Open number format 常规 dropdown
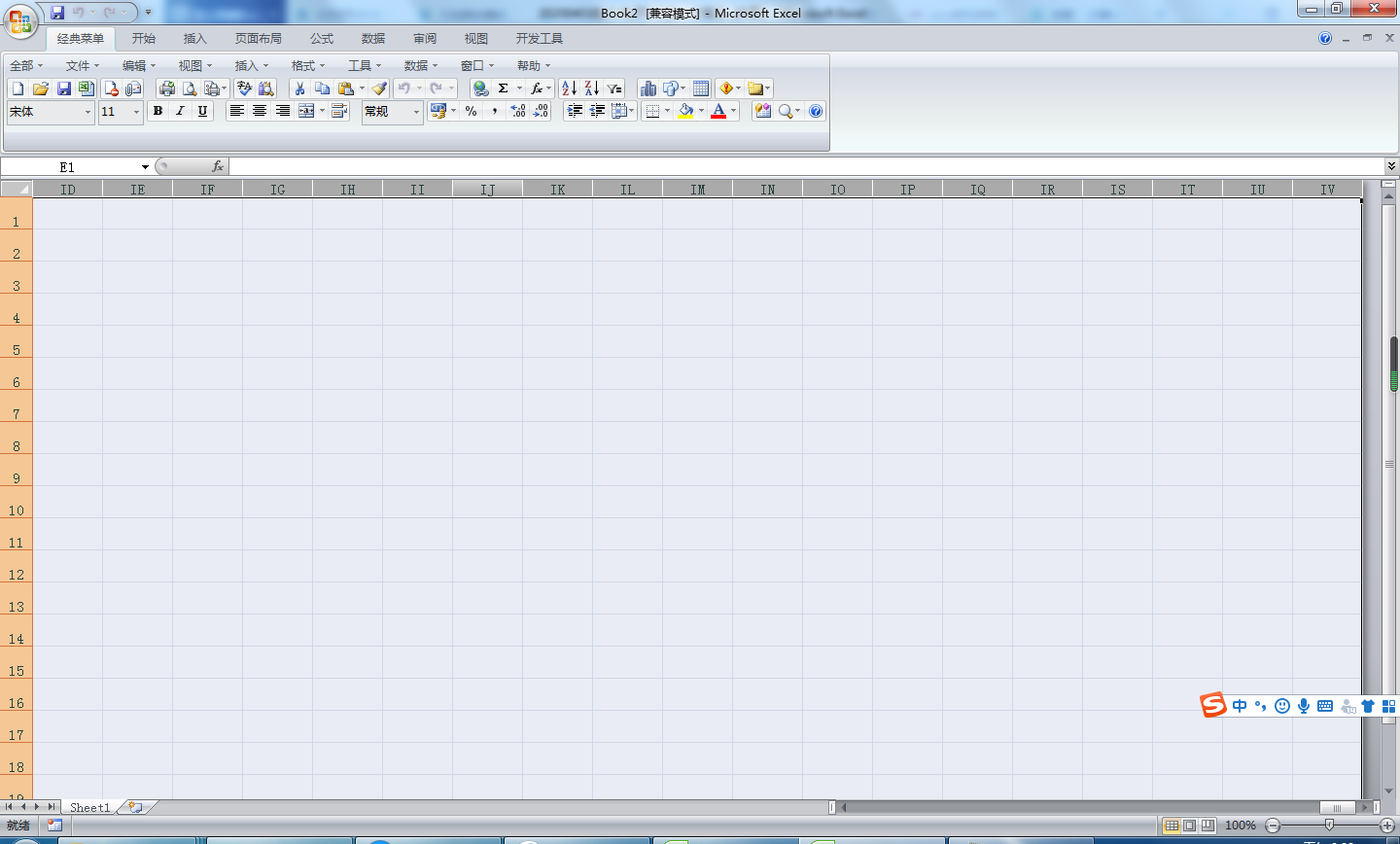This screenshot has height=844, width=1400. (x=416, y=112)
